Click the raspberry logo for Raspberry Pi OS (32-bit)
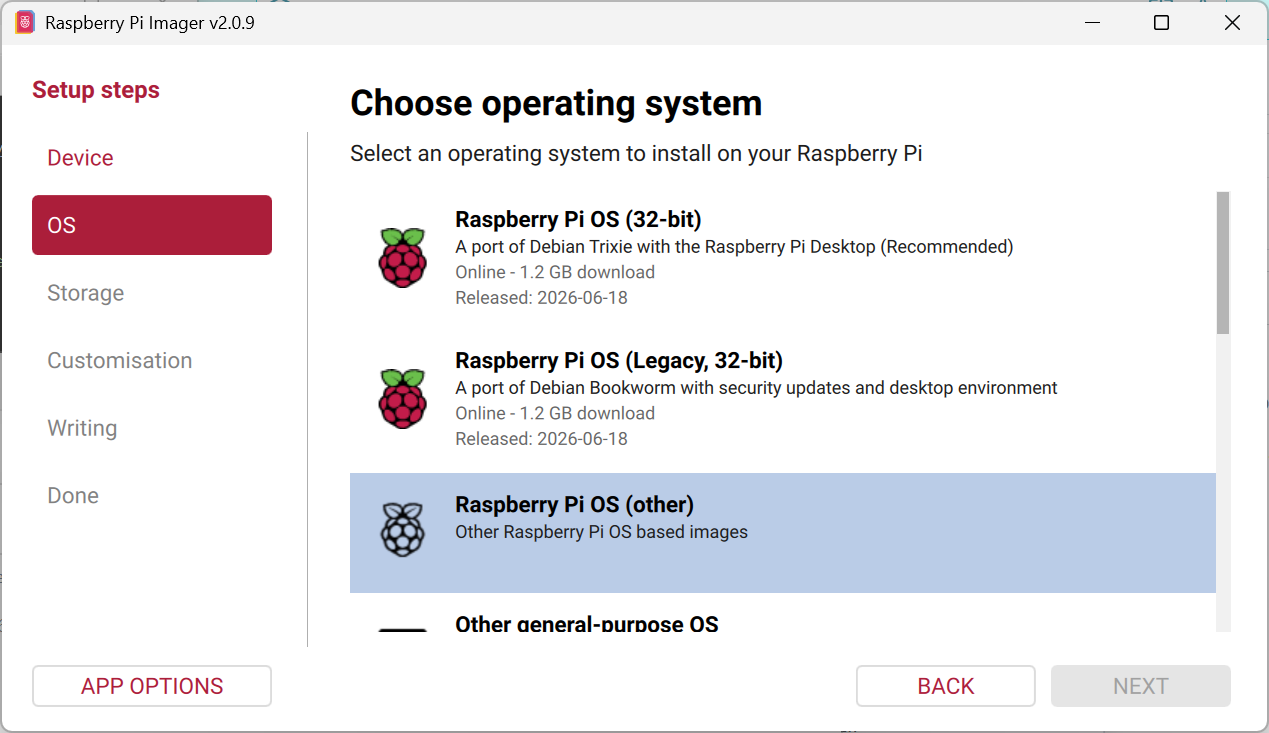1269x733 pixels. (x=402, y=258)
